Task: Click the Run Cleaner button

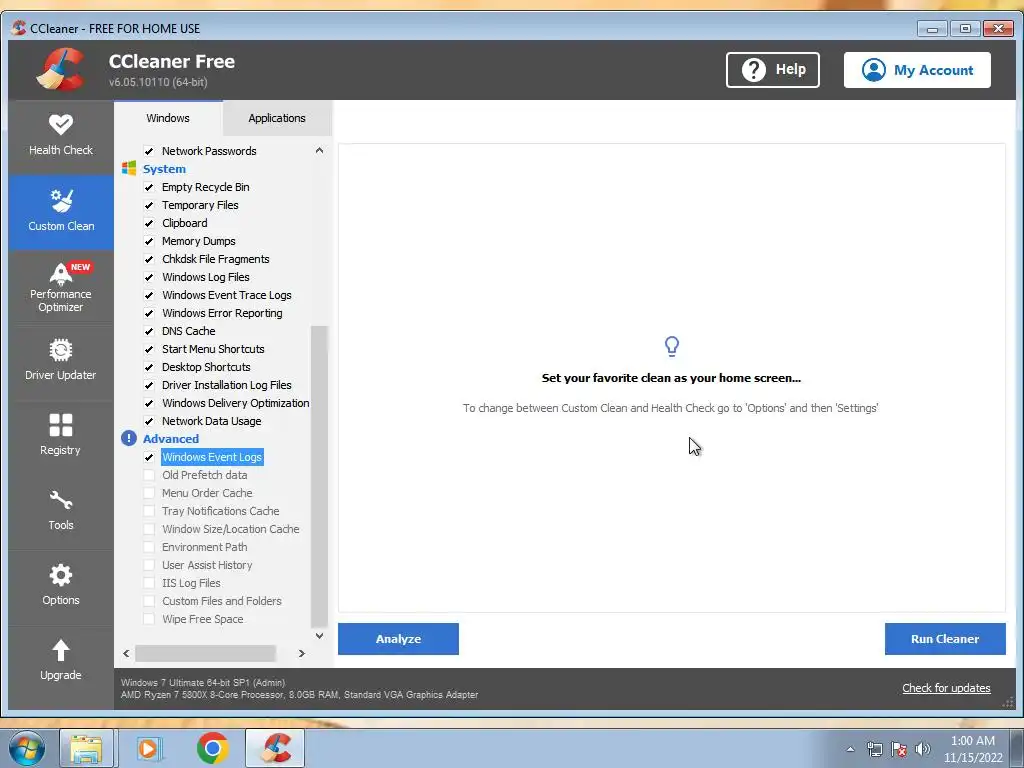Action: (x=945, y=639)
